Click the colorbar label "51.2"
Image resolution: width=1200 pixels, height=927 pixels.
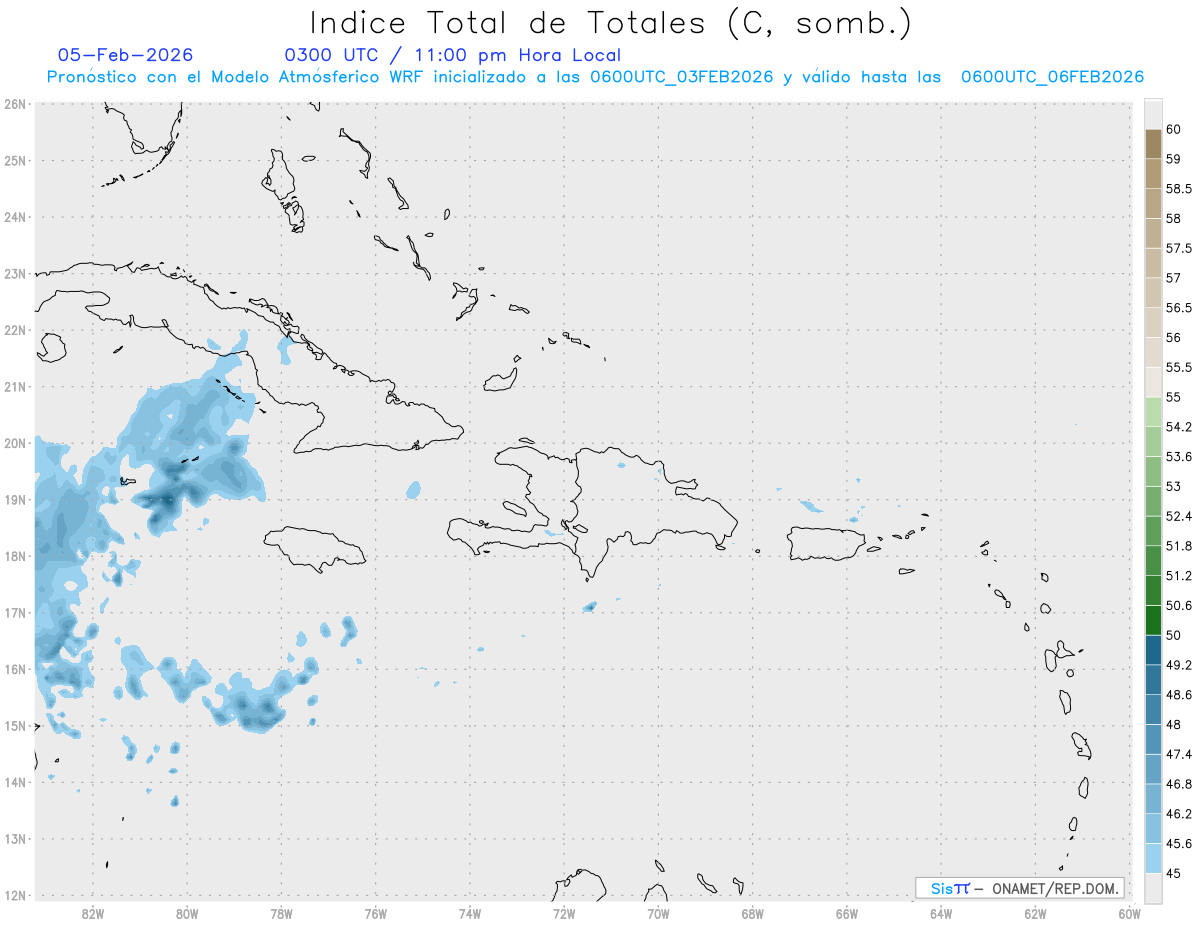[x=1179, y=576]
